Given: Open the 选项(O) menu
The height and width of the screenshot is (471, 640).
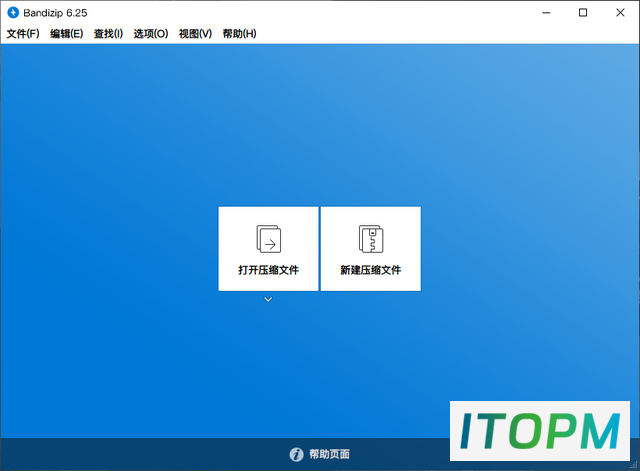Looking at the screenshot, I should pos(151,33).
